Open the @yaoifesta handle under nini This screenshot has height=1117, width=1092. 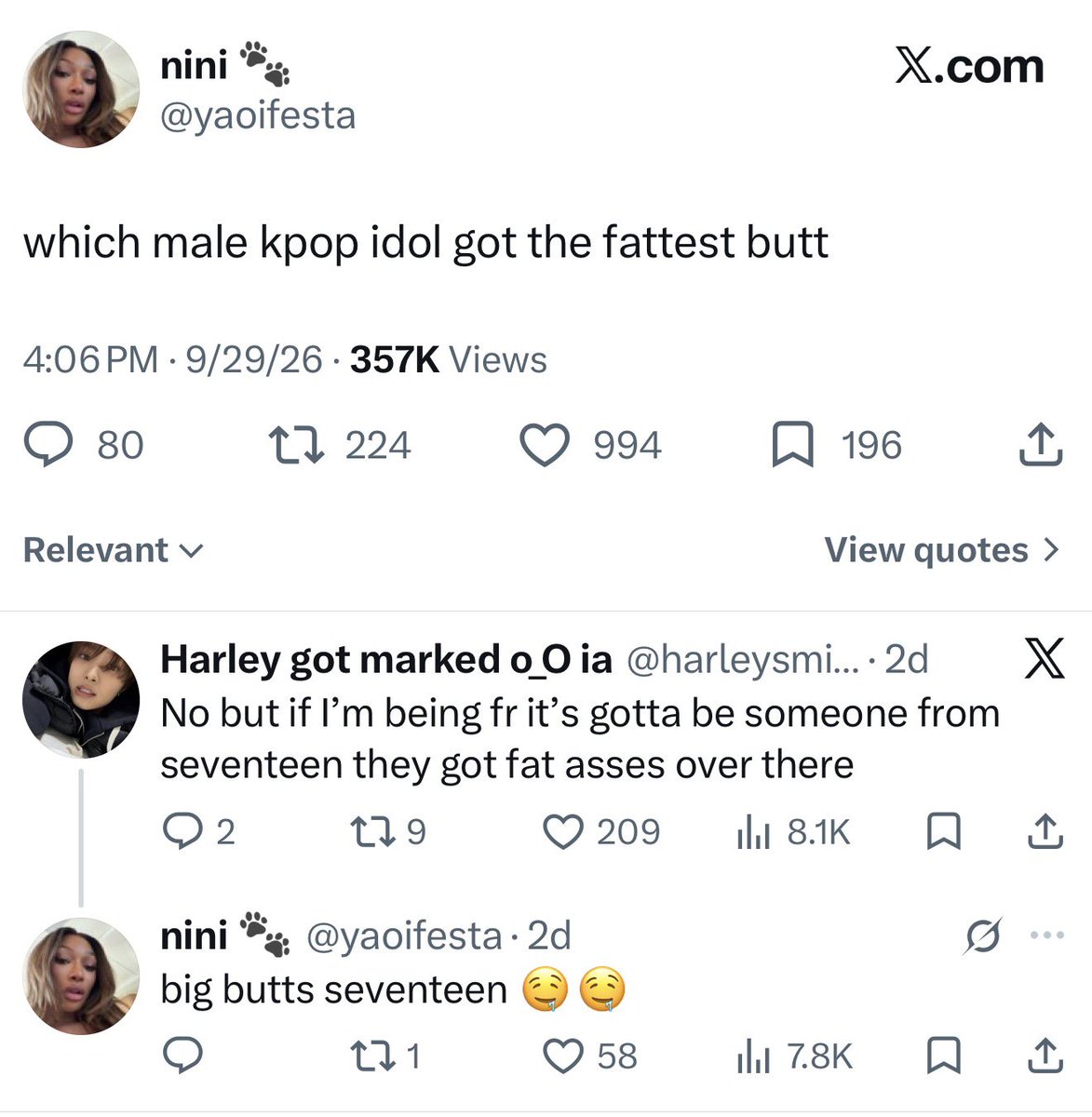click(258, 116)
